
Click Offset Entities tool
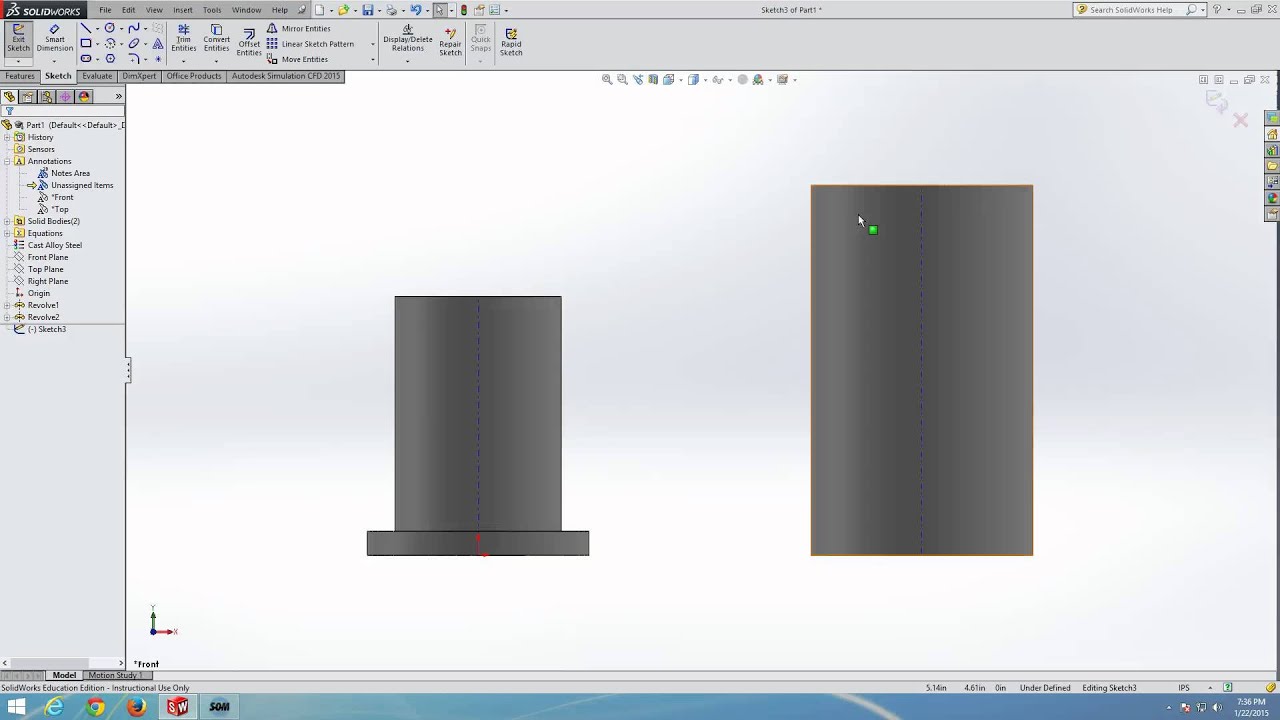(x=249, y=40)
